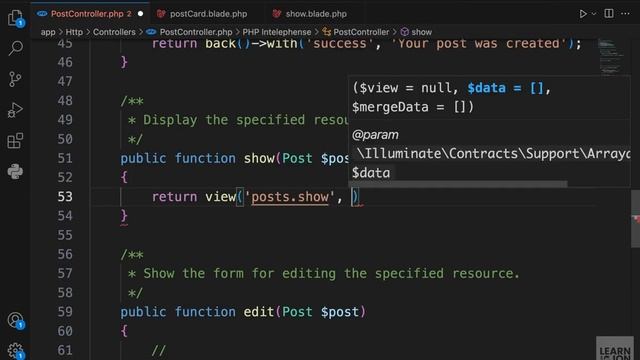Click the unsaved dot on PostController.php tab

(x=140, y=14)
